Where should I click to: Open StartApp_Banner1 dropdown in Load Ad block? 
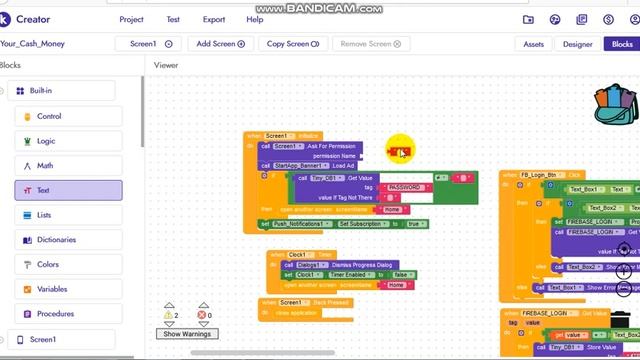point(301,166)
